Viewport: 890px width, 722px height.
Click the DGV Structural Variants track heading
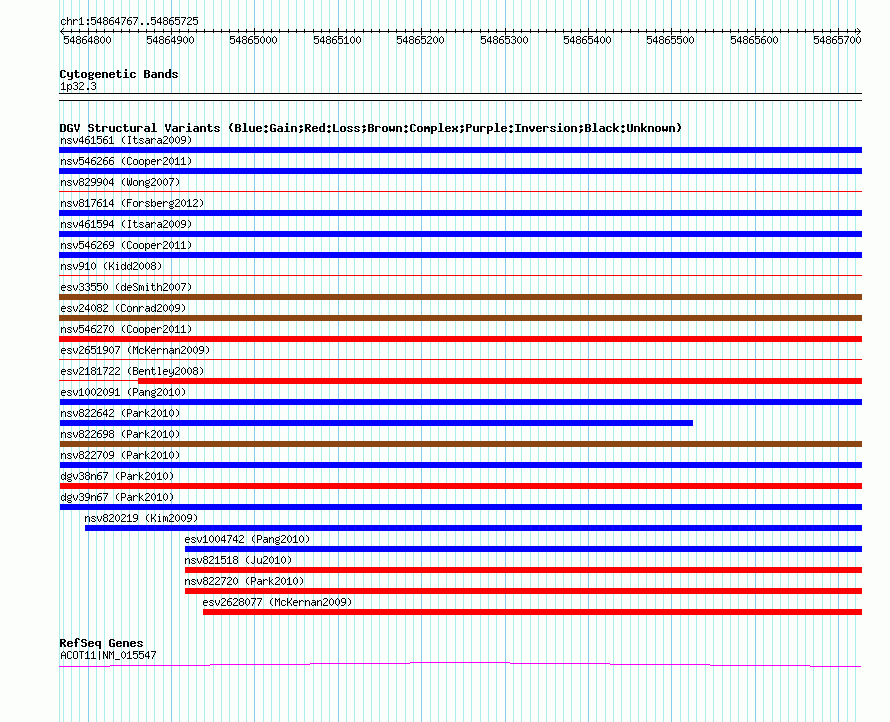(371, 128)
